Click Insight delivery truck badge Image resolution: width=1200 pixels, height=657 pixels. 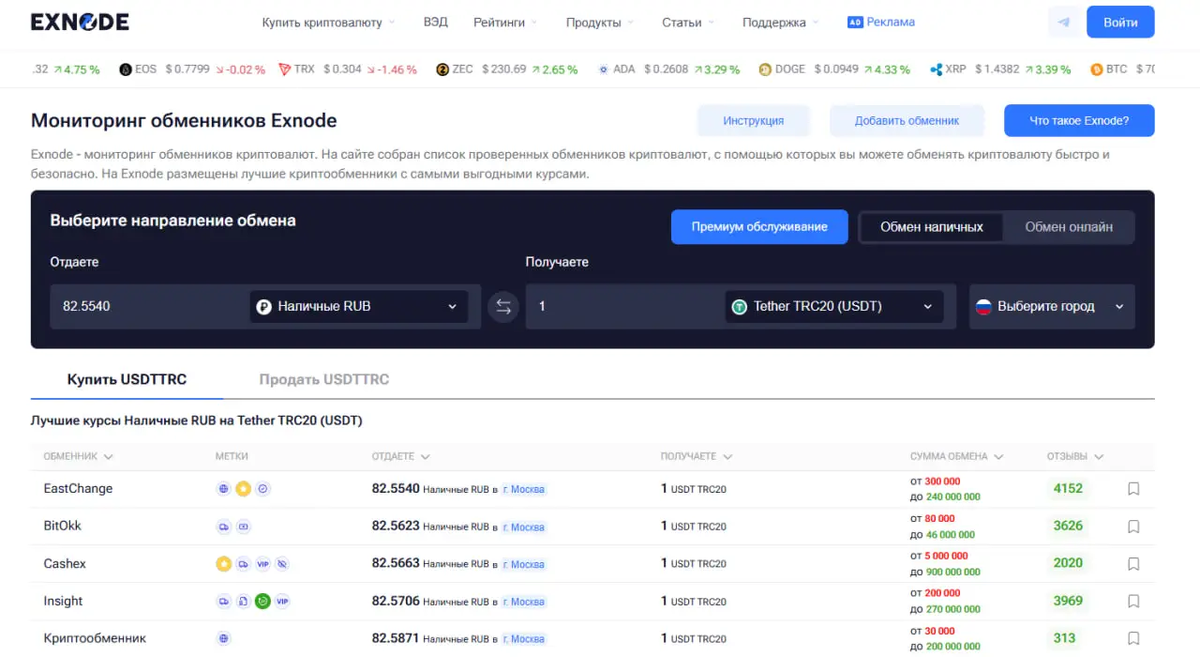tap(223, 601)
